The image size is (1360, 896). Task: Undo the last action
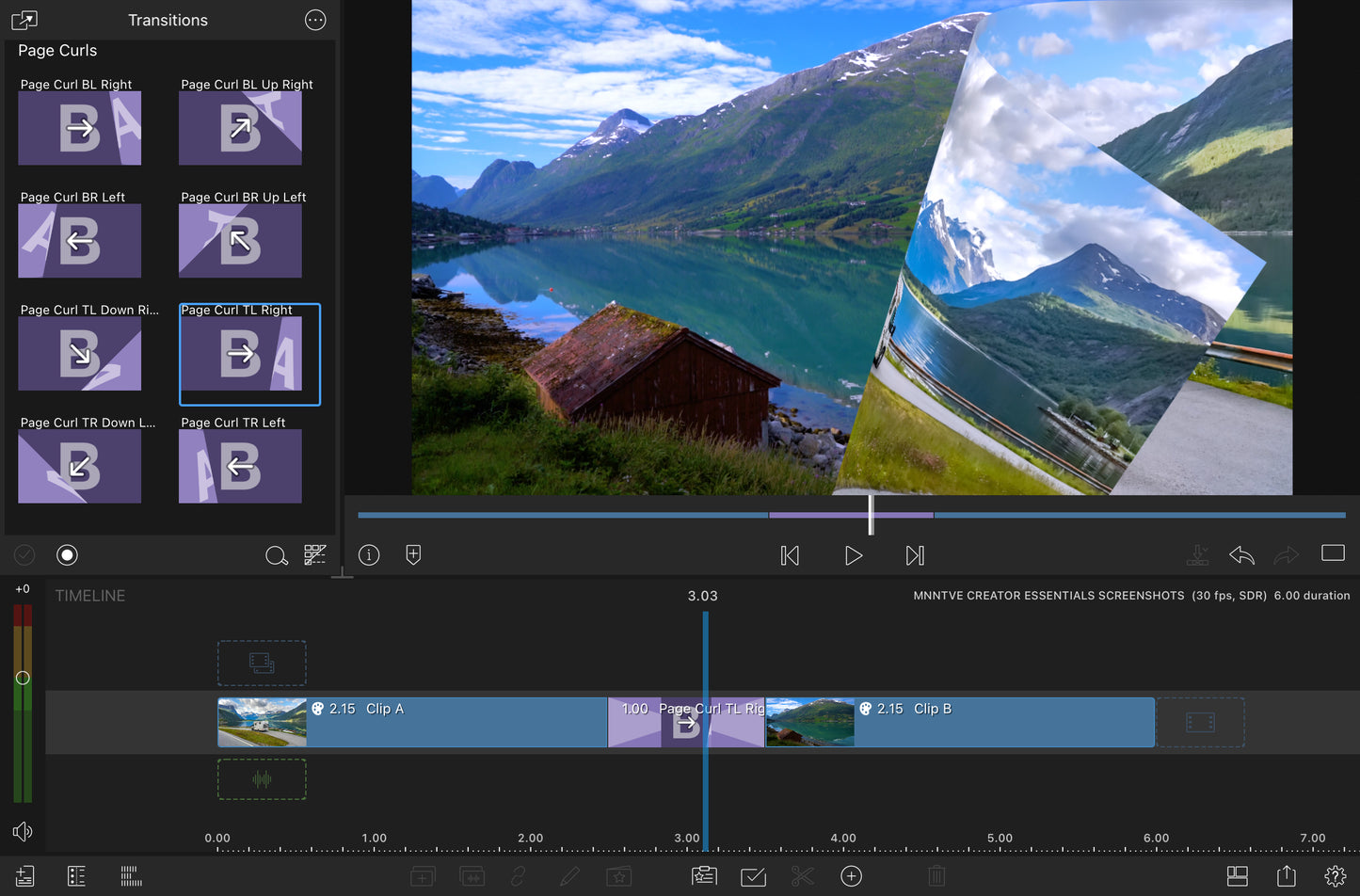1241,555
